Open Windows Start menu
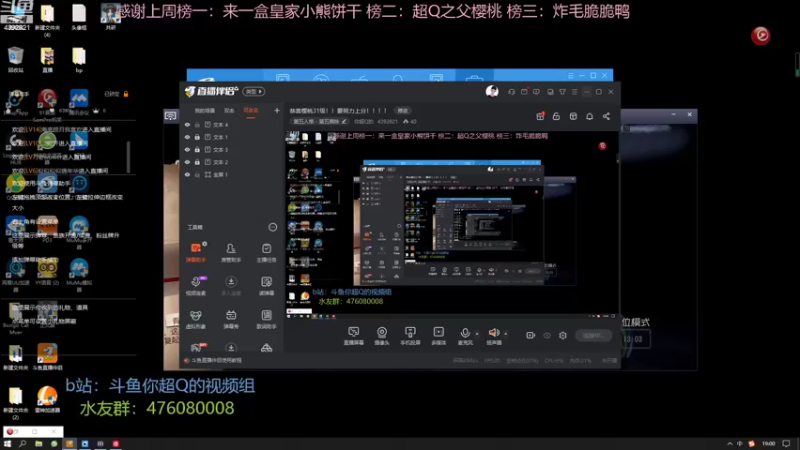The image size is (800, 450). click(7, 444)
